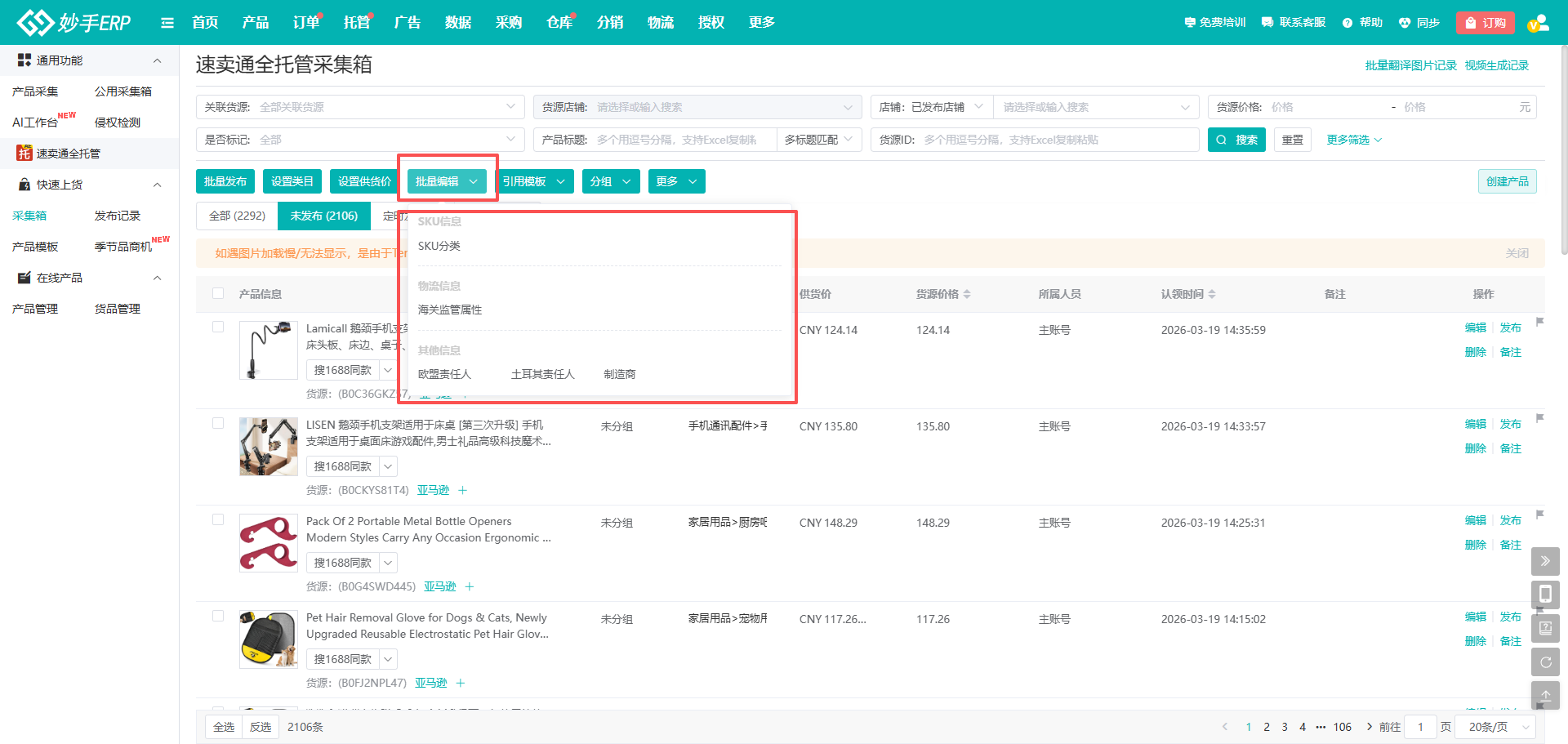This screenshot has height=744, width=1568.
Task: Open the 更多筛选 filter expander
Action: (1352, 139)
